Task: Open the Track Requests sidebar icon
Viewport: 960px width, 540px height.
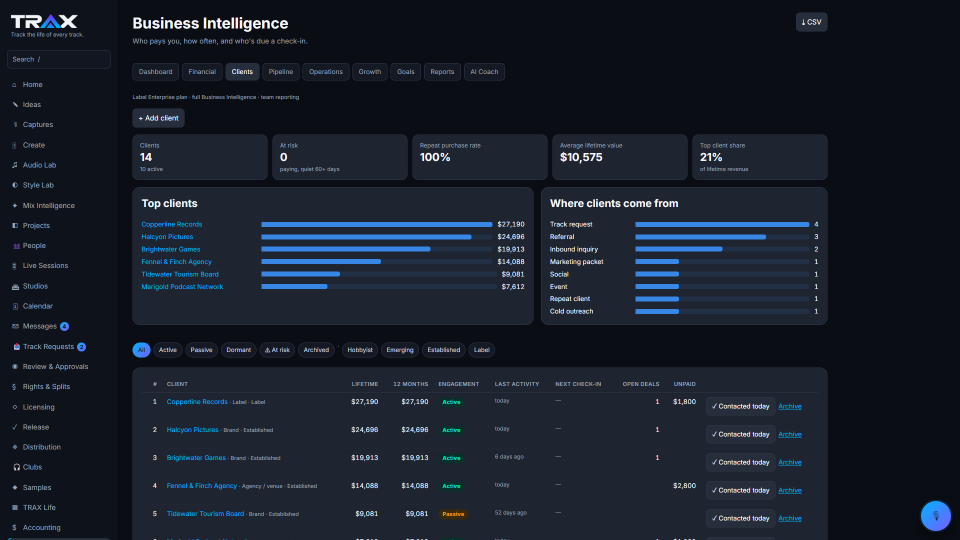Action: (x=16, y=347)
